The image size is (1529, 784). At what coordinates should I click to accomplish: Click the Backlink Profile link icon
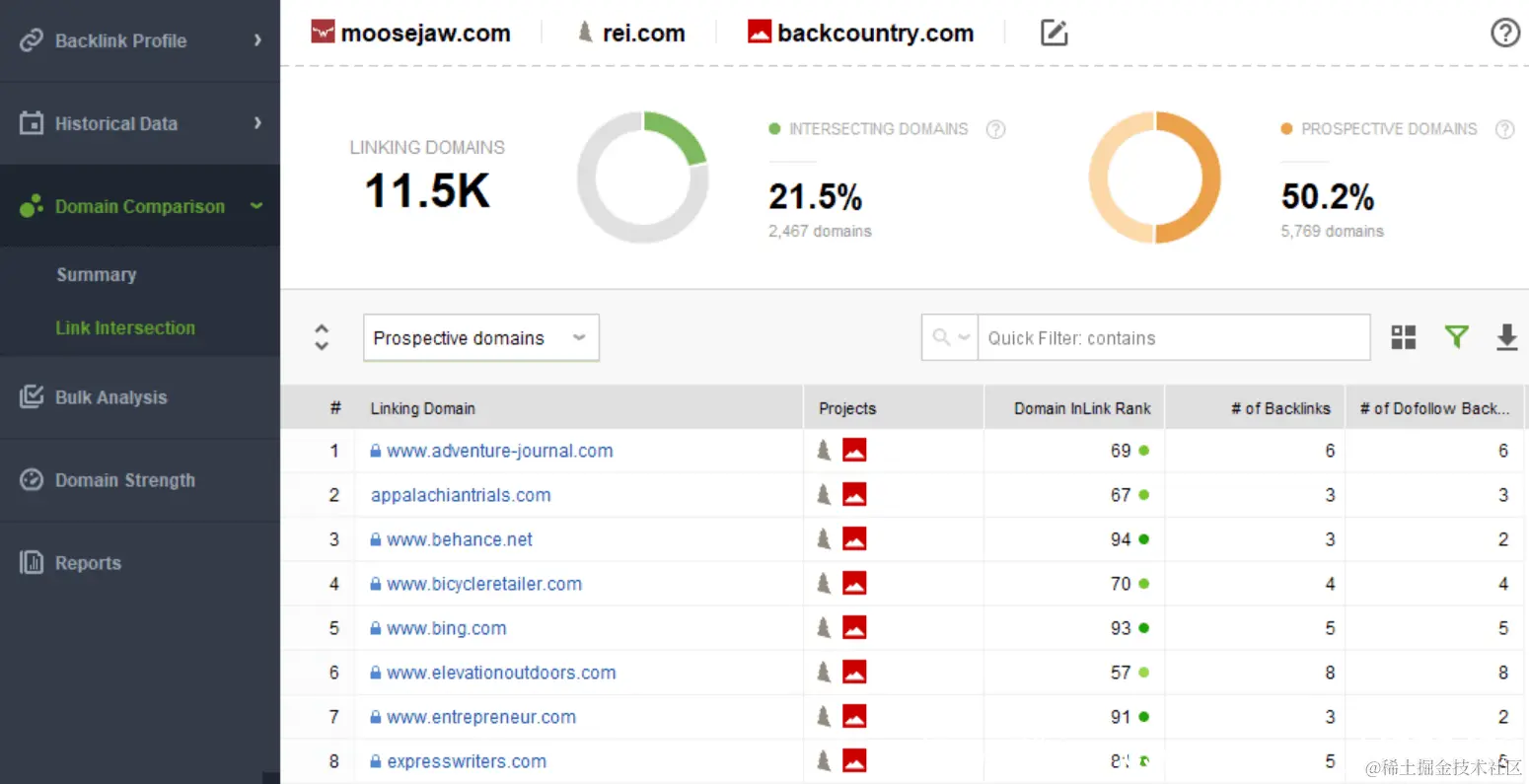tap(32, 40)
